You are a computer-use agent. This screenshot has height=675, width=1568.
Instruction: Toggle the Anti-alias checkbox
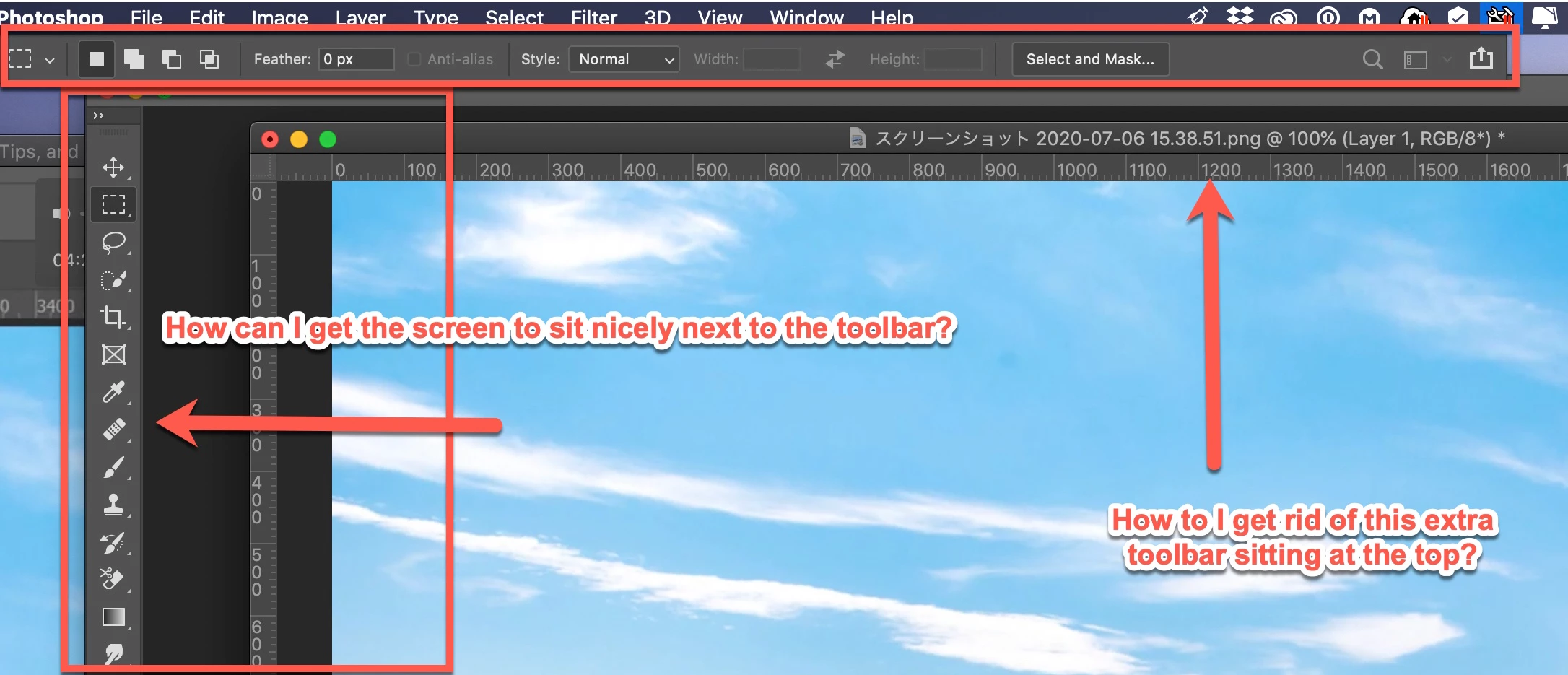pos(414,59)
